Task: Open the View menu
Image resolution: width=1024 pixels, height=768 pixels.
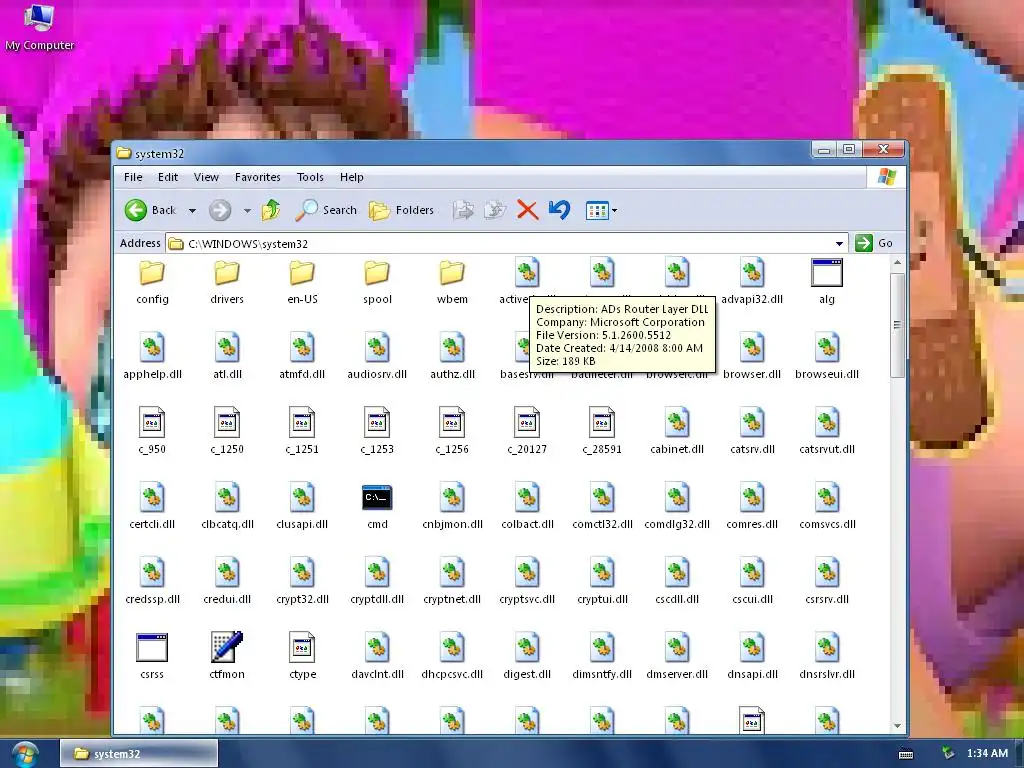Action: coord(206,177)
